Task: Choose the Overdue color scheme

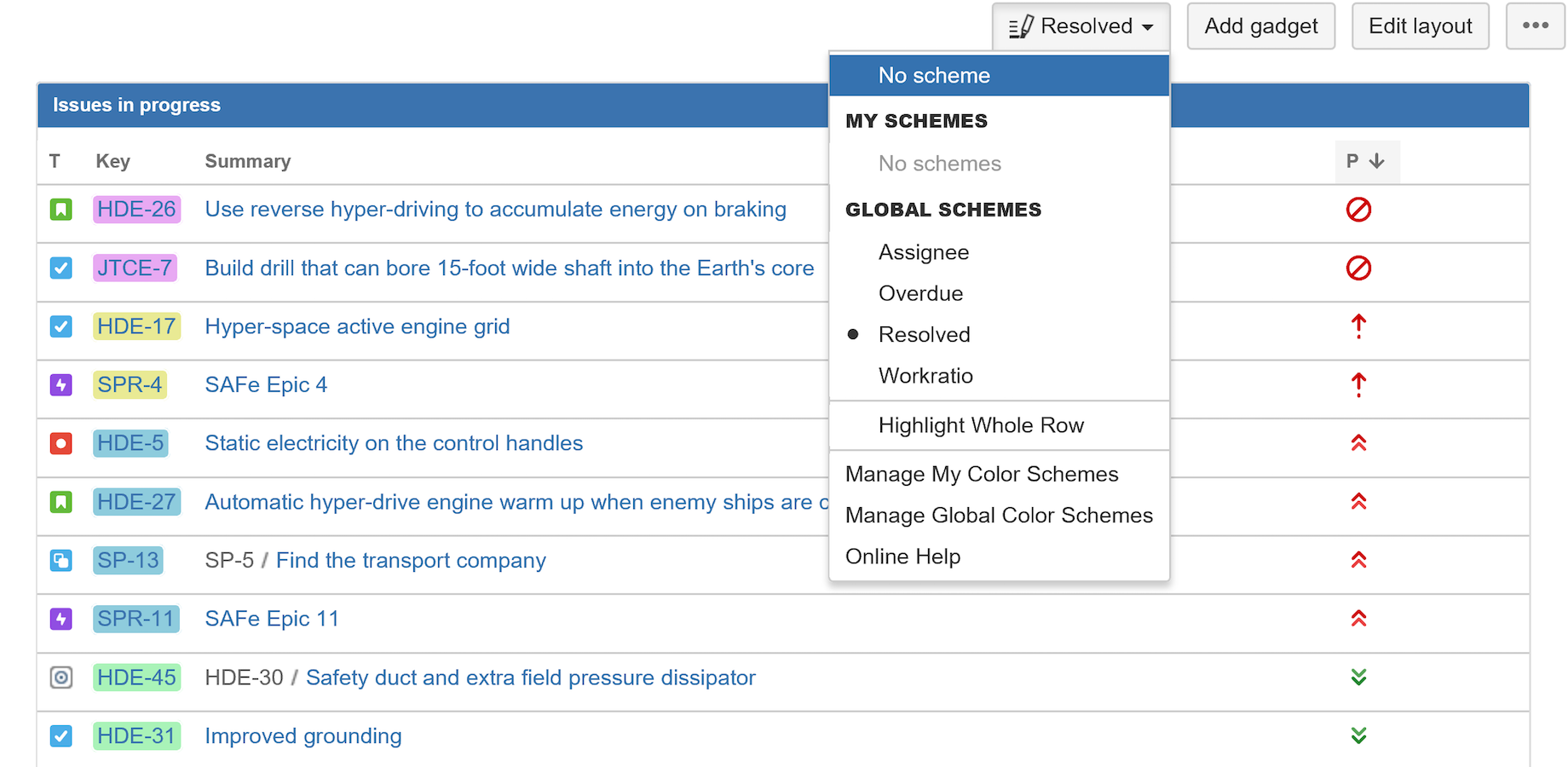Action: pos(920,294)
